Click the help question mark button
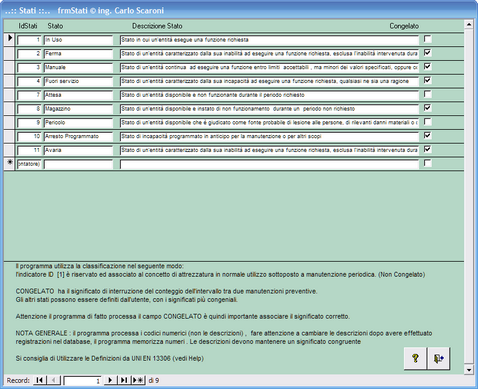This screenshot has width=478, height=389. [x=415, y=358]
